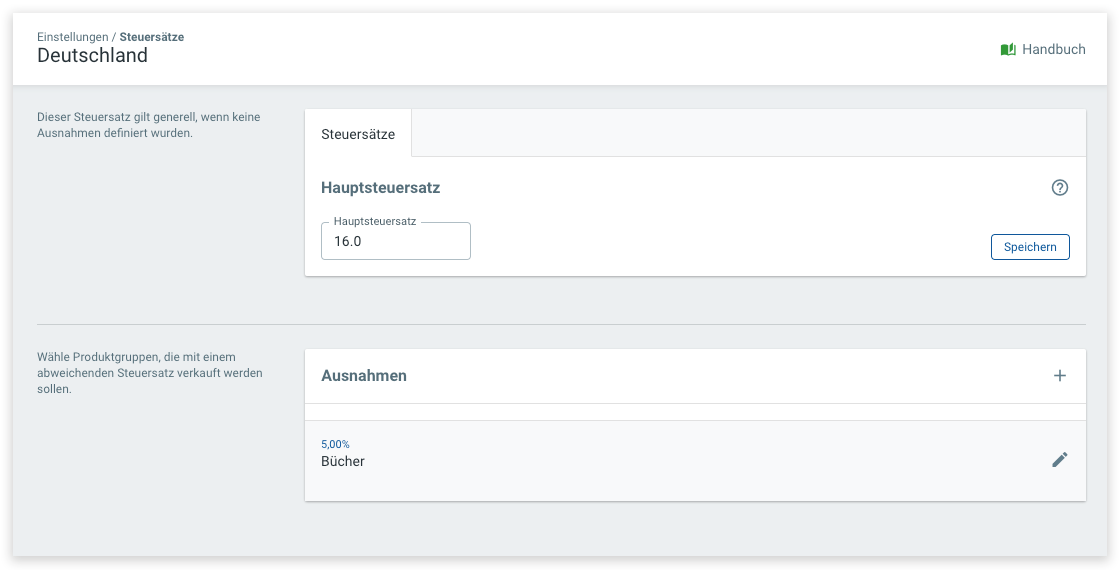Click the Ausnahmen section header
This screenshot has height=570, width=1120.
coord(364,376)
